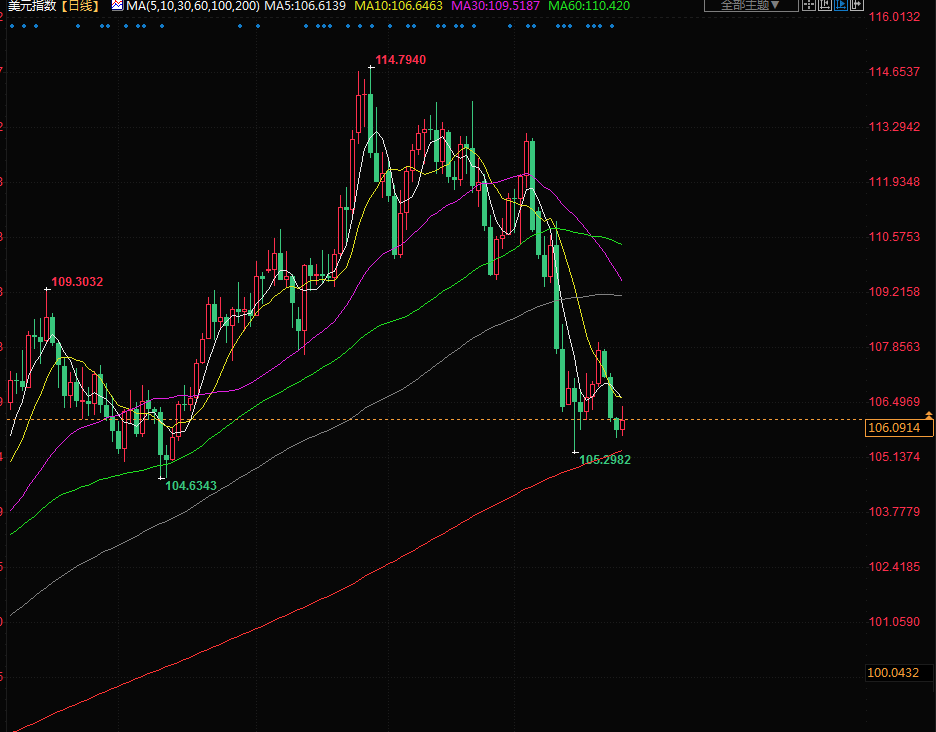Click the green MA60:110.420 legend label
Viewport: 936px width, 732px height.
pyautogui.click(x=590, y=6)
